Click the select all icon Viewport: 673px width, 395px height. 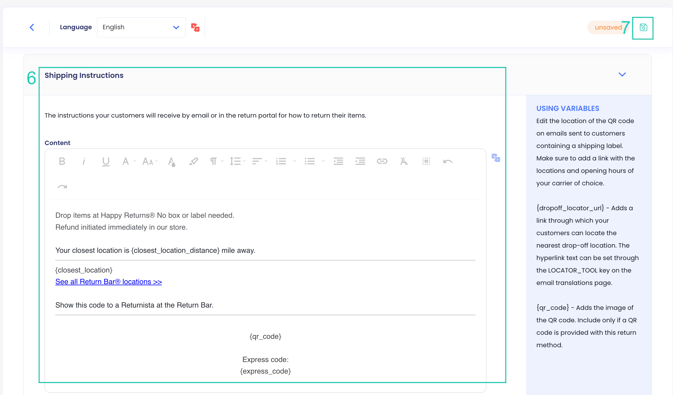[426, 161]
